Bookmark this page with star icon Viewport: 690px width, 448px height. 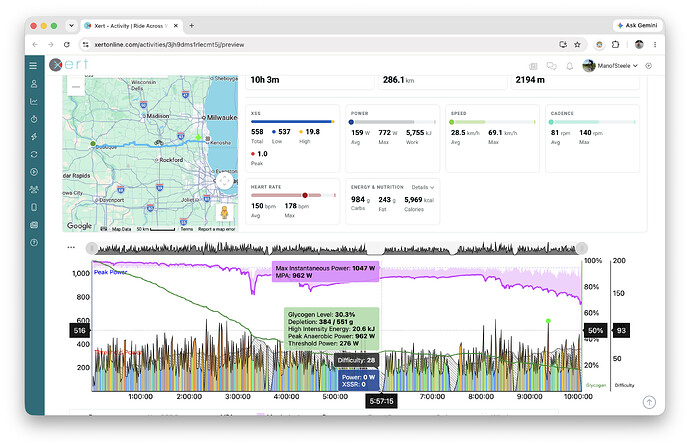577,44
